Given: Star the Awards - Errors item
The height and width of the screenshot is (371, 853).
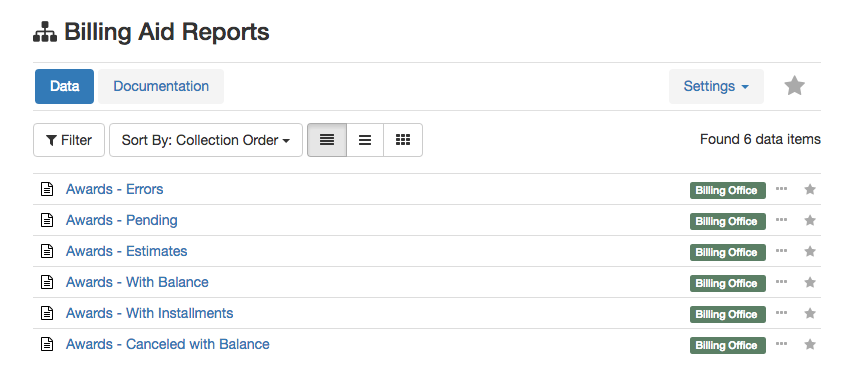Looking at the screenshot, I should coord(810,189).
